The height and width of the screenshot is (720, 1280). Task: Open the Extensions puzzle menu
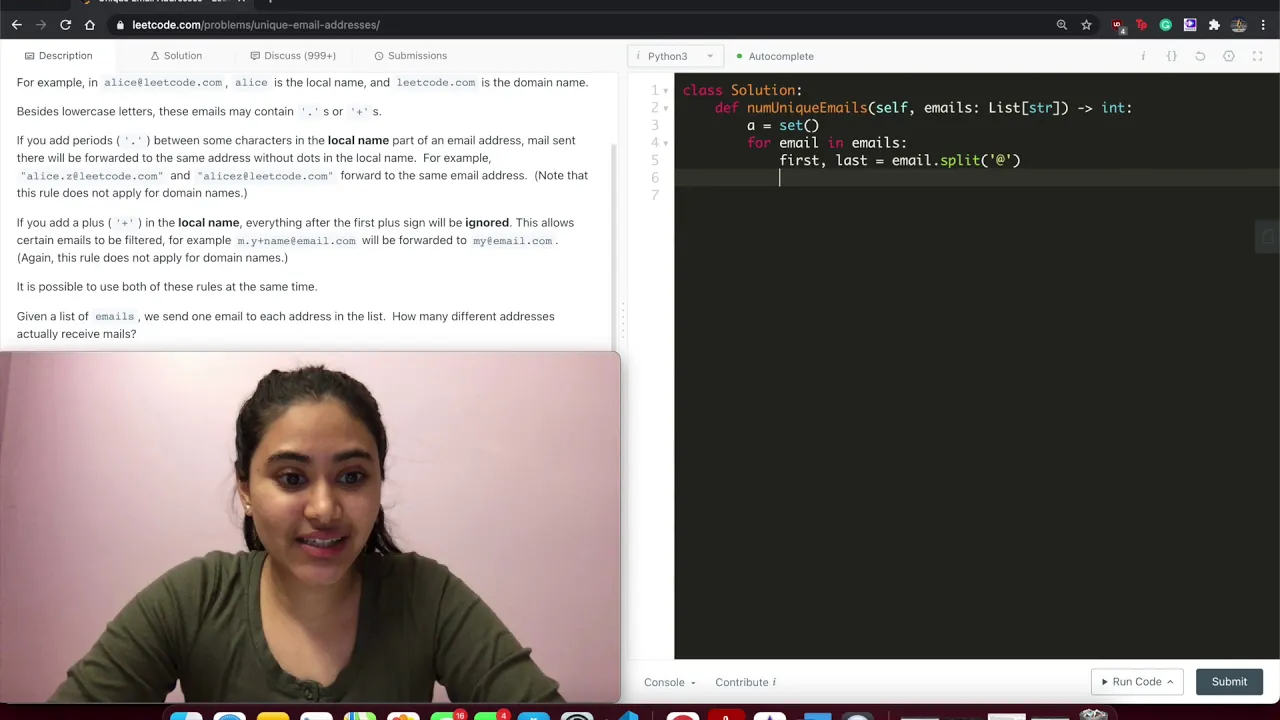pos(1214,25)
